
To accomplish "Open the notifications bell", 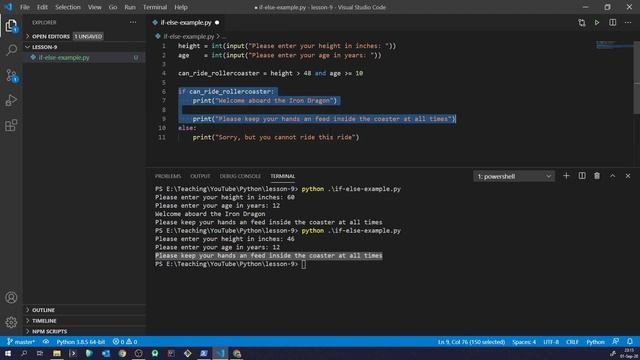I will pyautogui.click(x=630, y=342).
